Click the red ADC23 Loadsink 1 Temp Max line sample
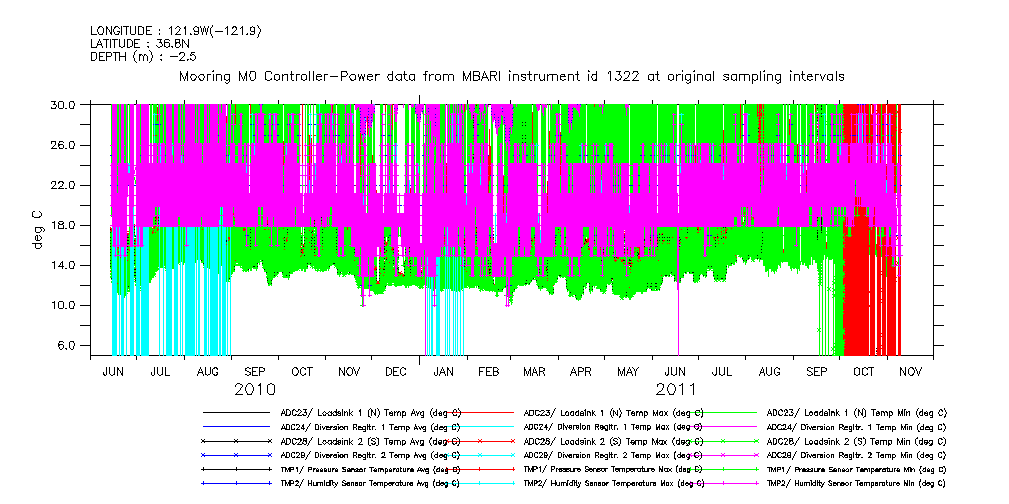1009x504 pixels. (x=479, y=412)
